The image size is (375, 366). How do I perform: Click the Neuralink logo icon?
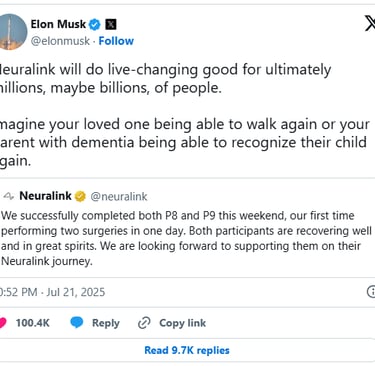click(x=8, y=196)
